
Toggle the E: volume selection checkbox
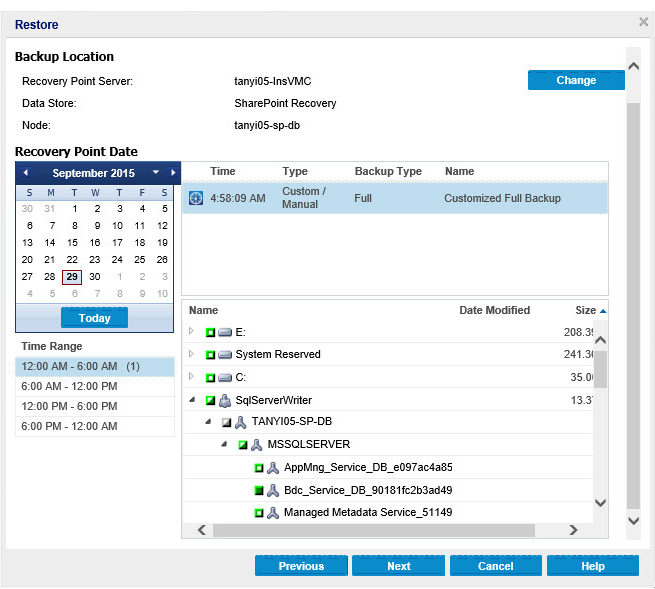(210, 332)
